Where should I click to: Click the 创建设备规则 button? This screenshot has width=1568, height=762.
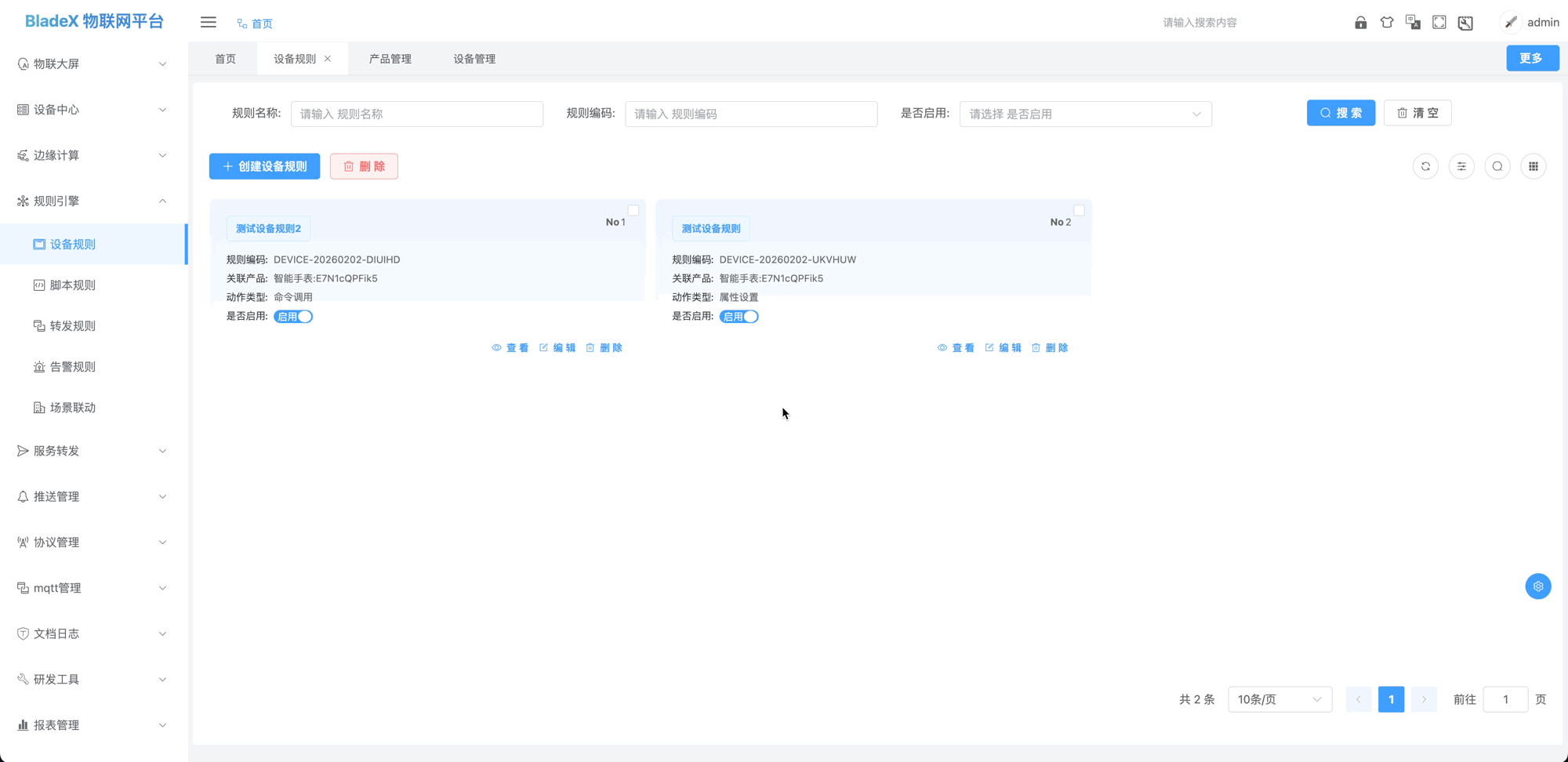tap(264, 166)
